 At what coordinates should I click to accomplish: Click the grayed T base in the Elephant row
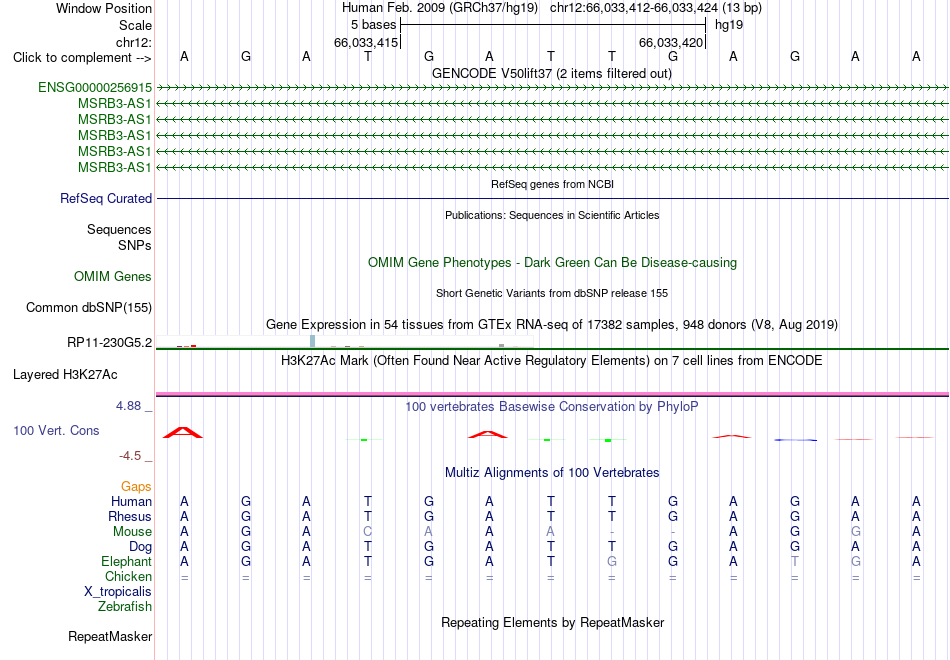(x=795, y=561)
